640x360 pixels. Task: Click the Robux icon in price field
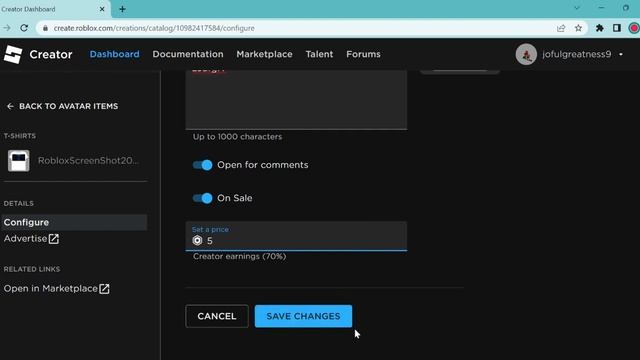pos(197,240)
